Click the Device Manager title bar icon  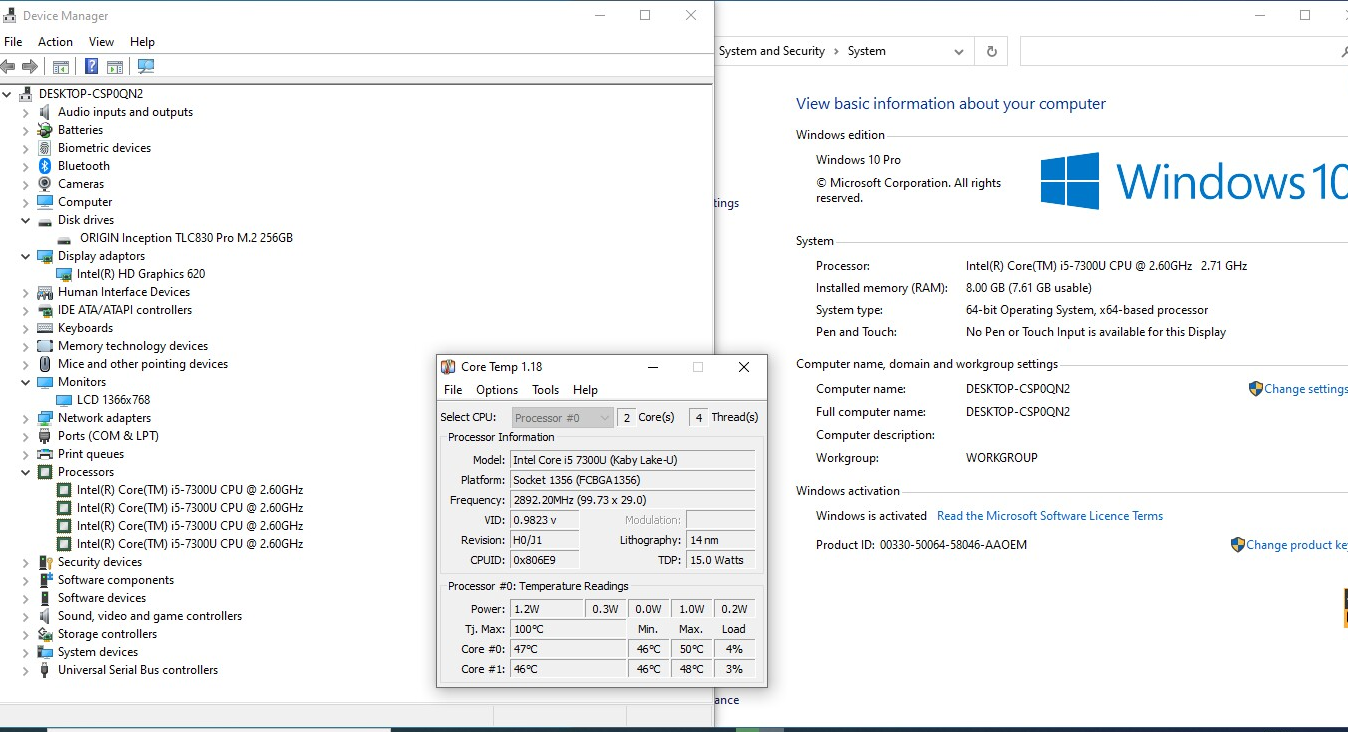point(10,16)
